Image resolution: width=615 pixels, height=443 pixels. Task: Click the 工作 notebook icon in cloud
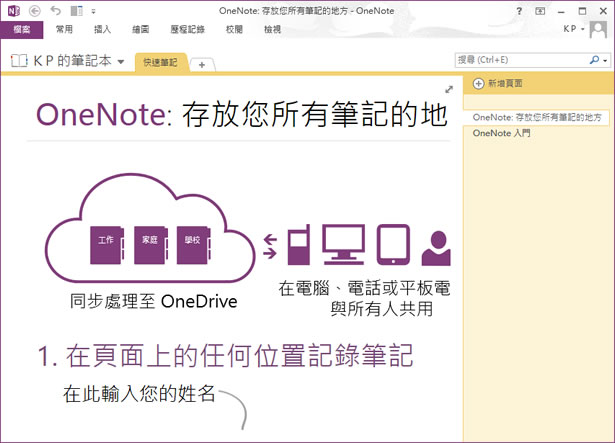pos(107,245)
